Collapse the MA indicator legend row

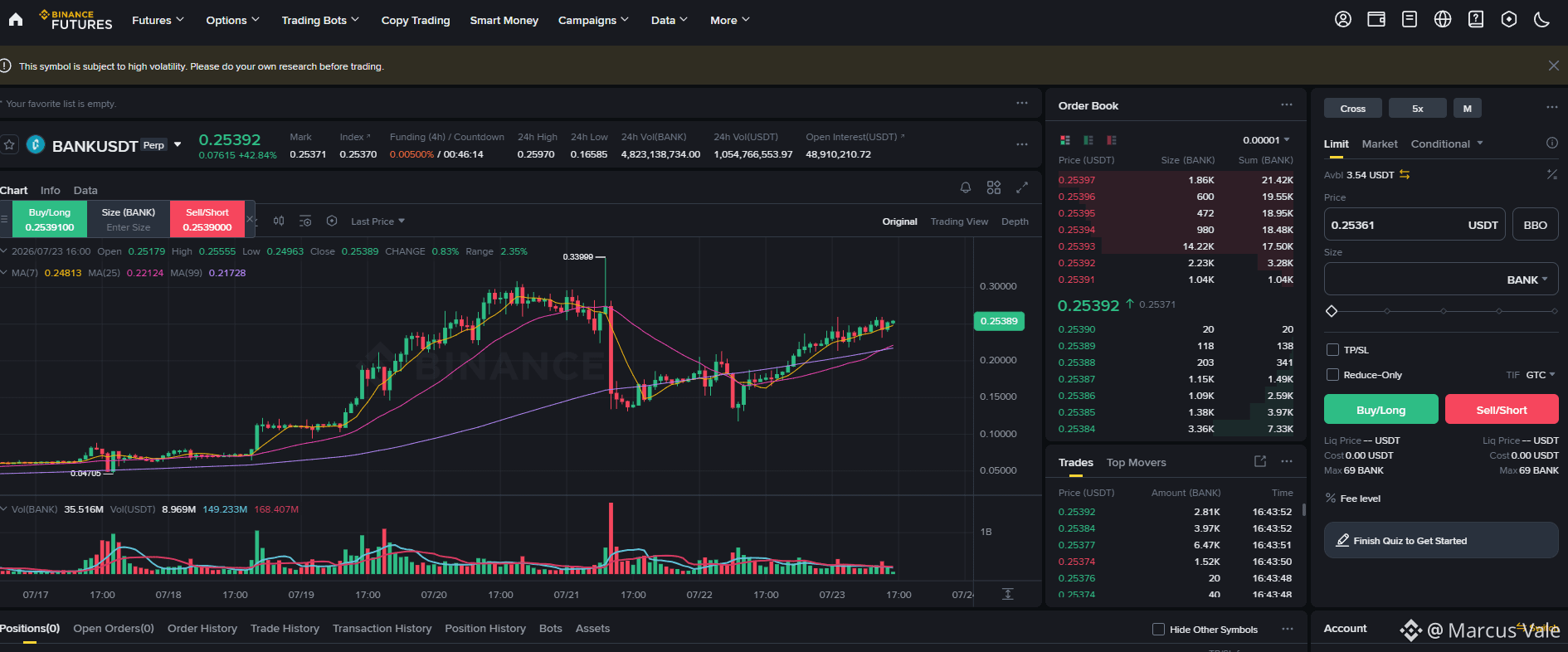pyautogui.click(x=4, y=272)
